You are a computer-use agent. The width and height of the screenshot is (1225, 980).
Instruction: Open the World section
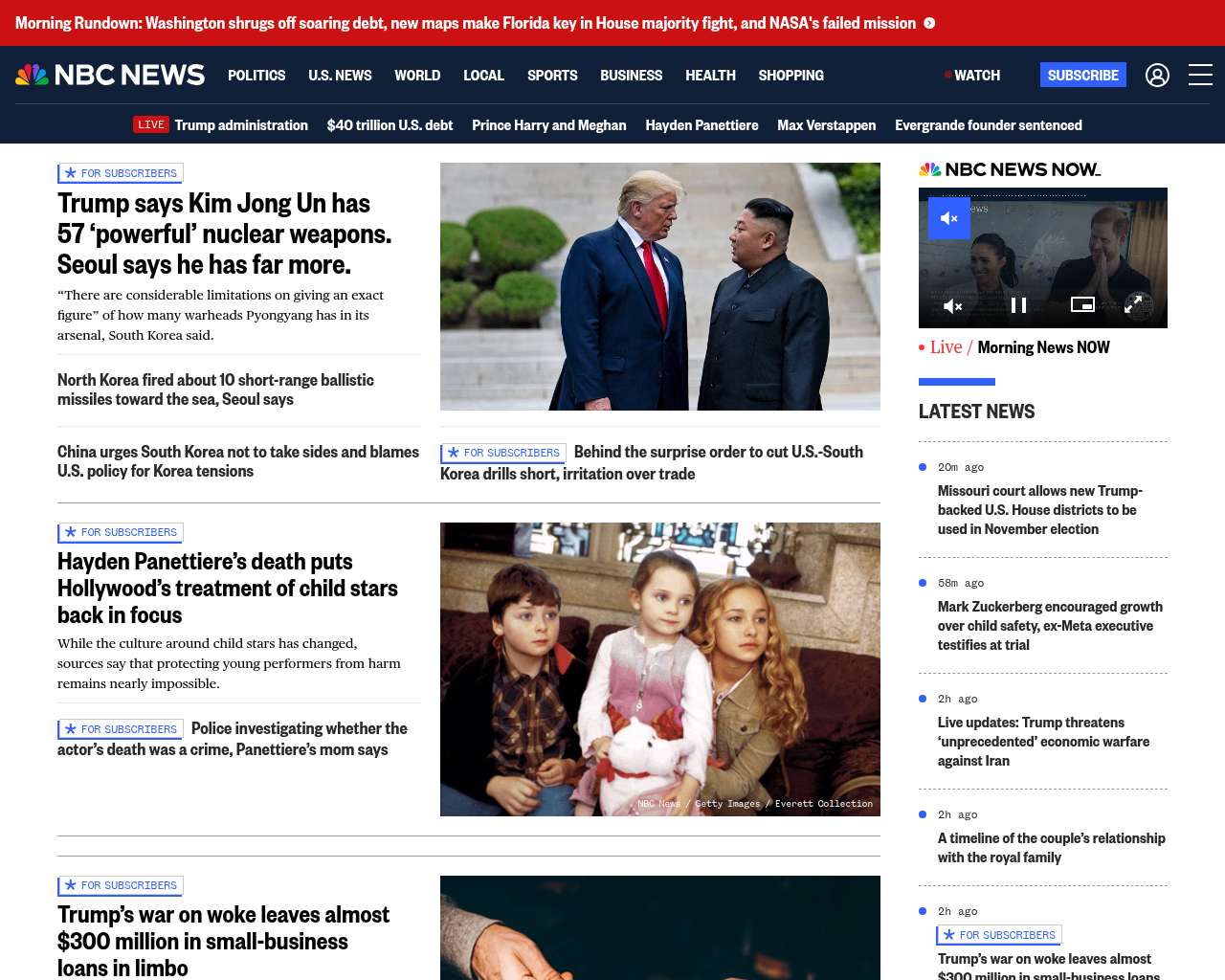[x=417, y=75]
